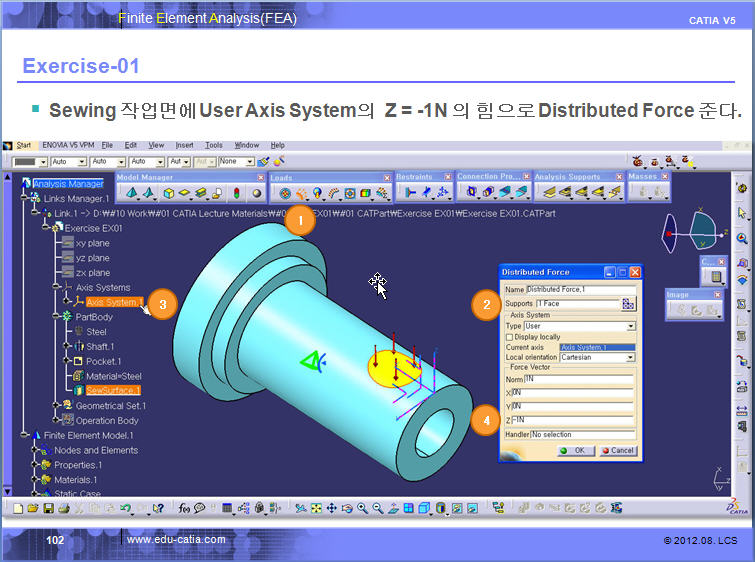
Task: Click the first Connection Properties icon
Action: [471, 192]
